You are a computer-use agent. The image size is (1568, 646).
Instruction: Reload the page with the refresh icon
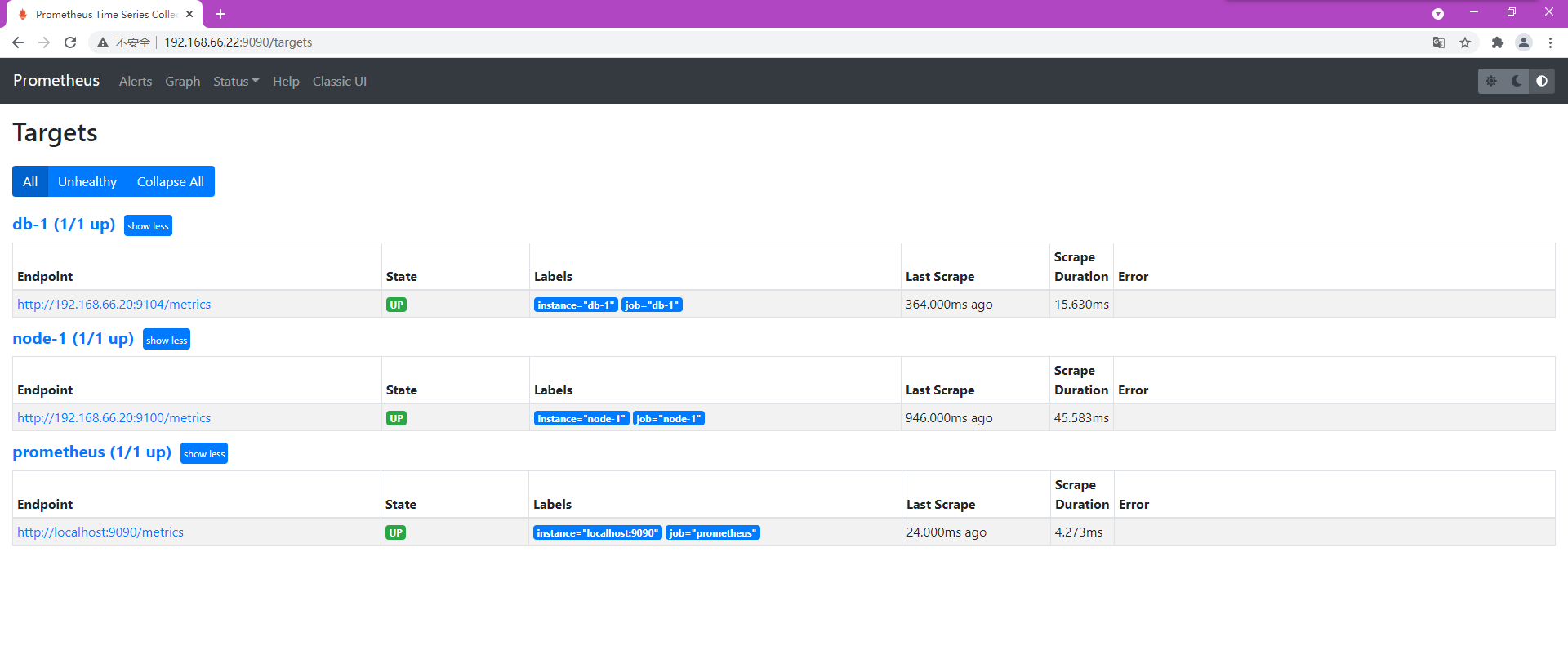70,42
